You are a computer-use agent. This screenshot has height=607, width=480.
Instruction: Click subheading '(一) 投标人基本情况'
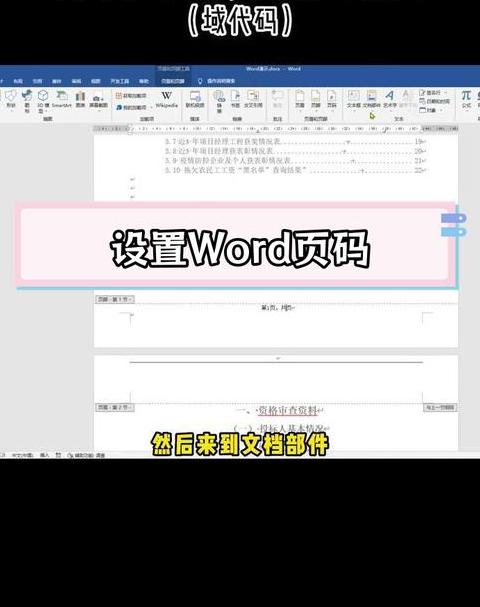coord(281,428)
